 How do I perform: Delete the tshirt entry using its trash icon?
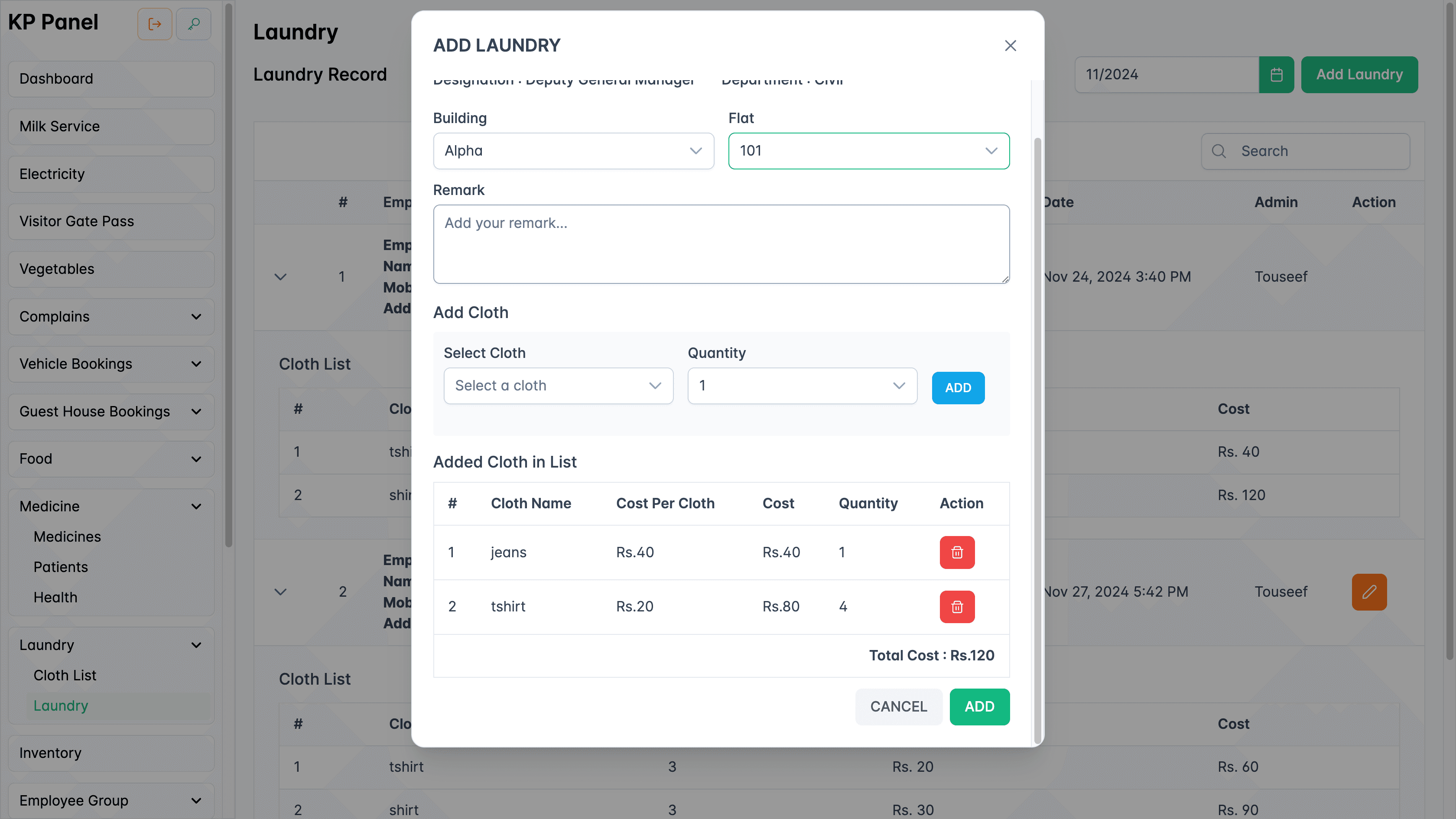(957, 607)
